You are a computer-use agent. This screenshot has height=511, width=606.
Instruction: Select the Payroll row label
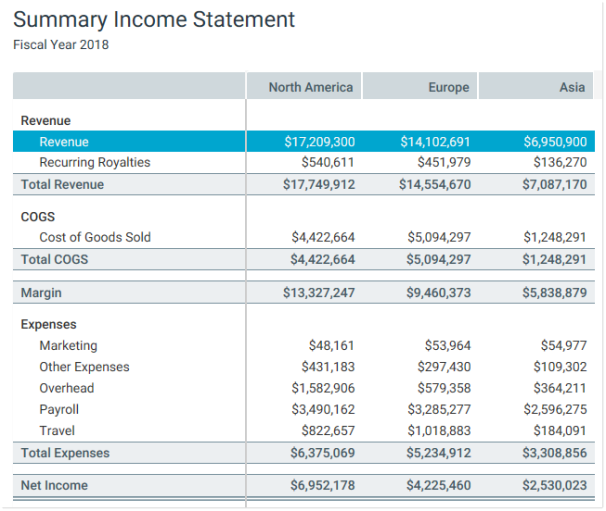point(59,409)
